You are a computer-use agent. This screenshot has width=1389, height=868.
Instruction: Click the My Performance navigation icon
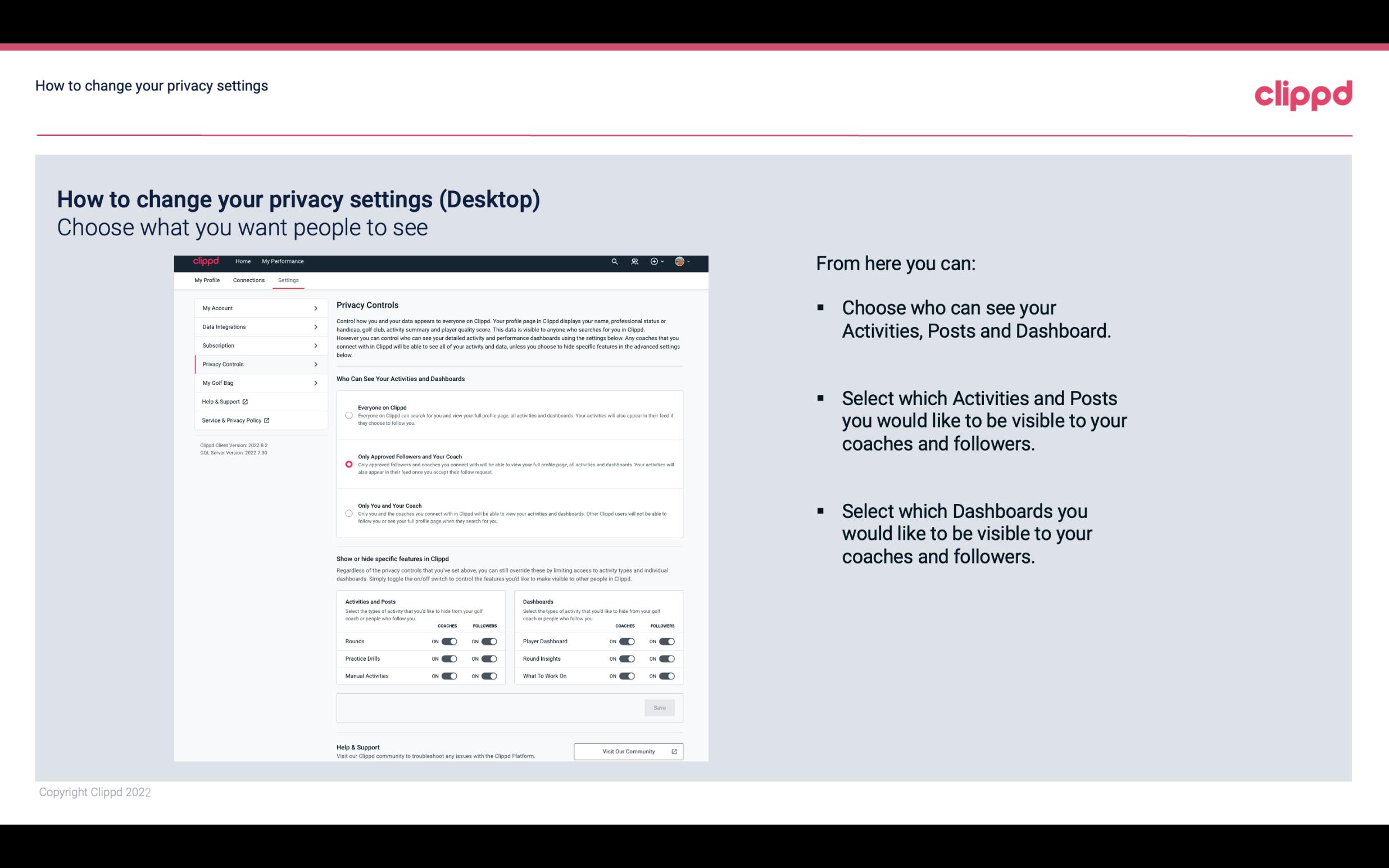(283, 261)
